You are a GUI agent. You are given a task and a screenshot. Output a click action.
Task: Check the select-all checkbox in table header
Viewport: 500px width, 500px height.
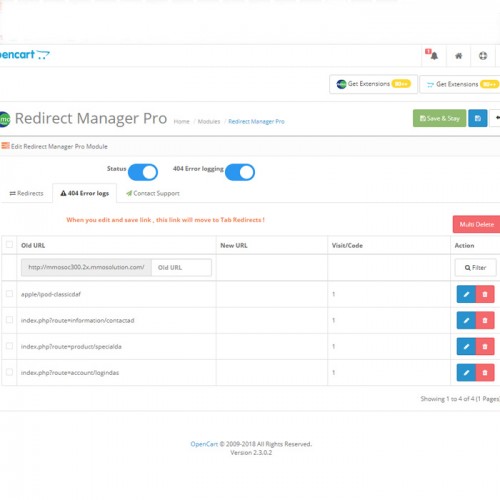9,245
